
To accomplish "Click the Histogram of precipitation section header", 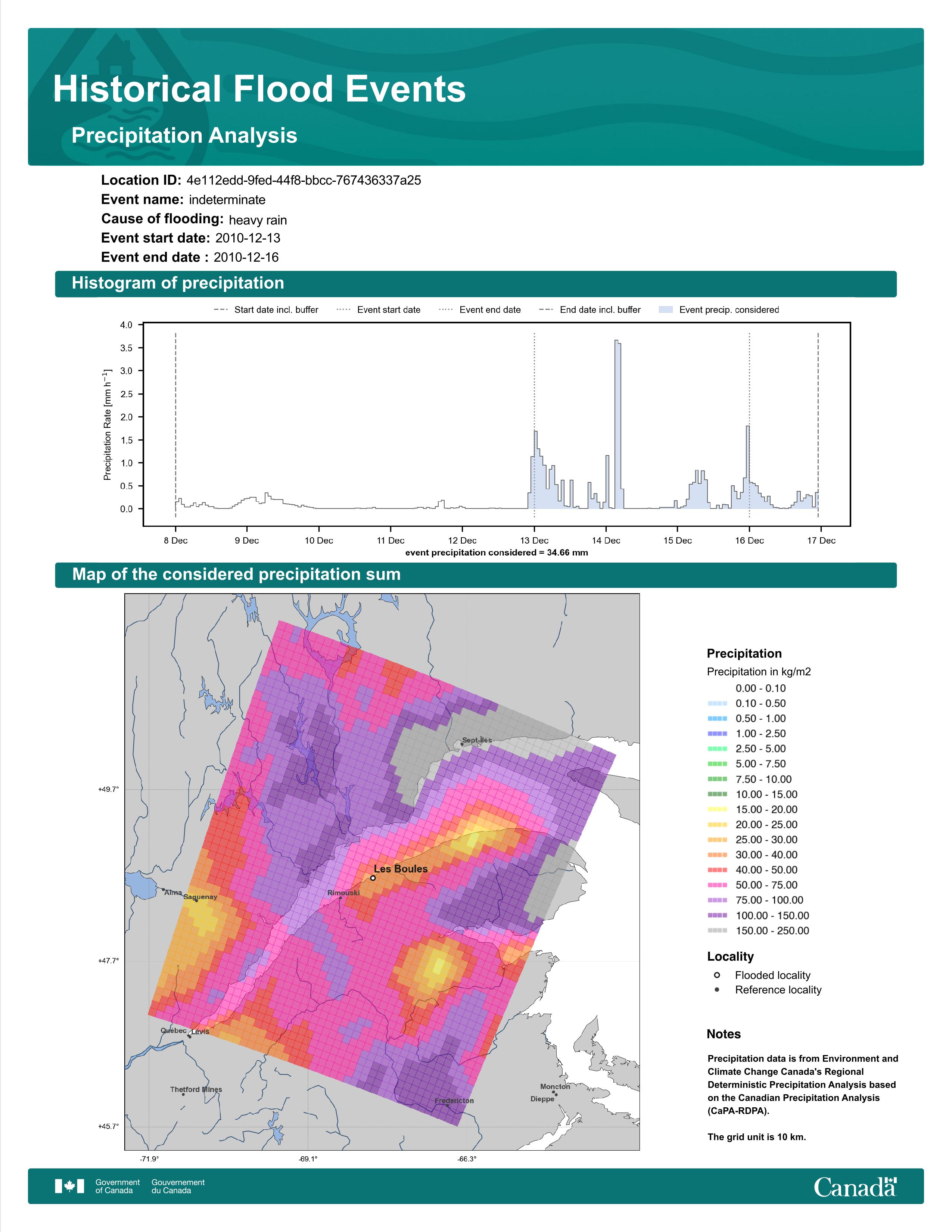I will 178,283.
